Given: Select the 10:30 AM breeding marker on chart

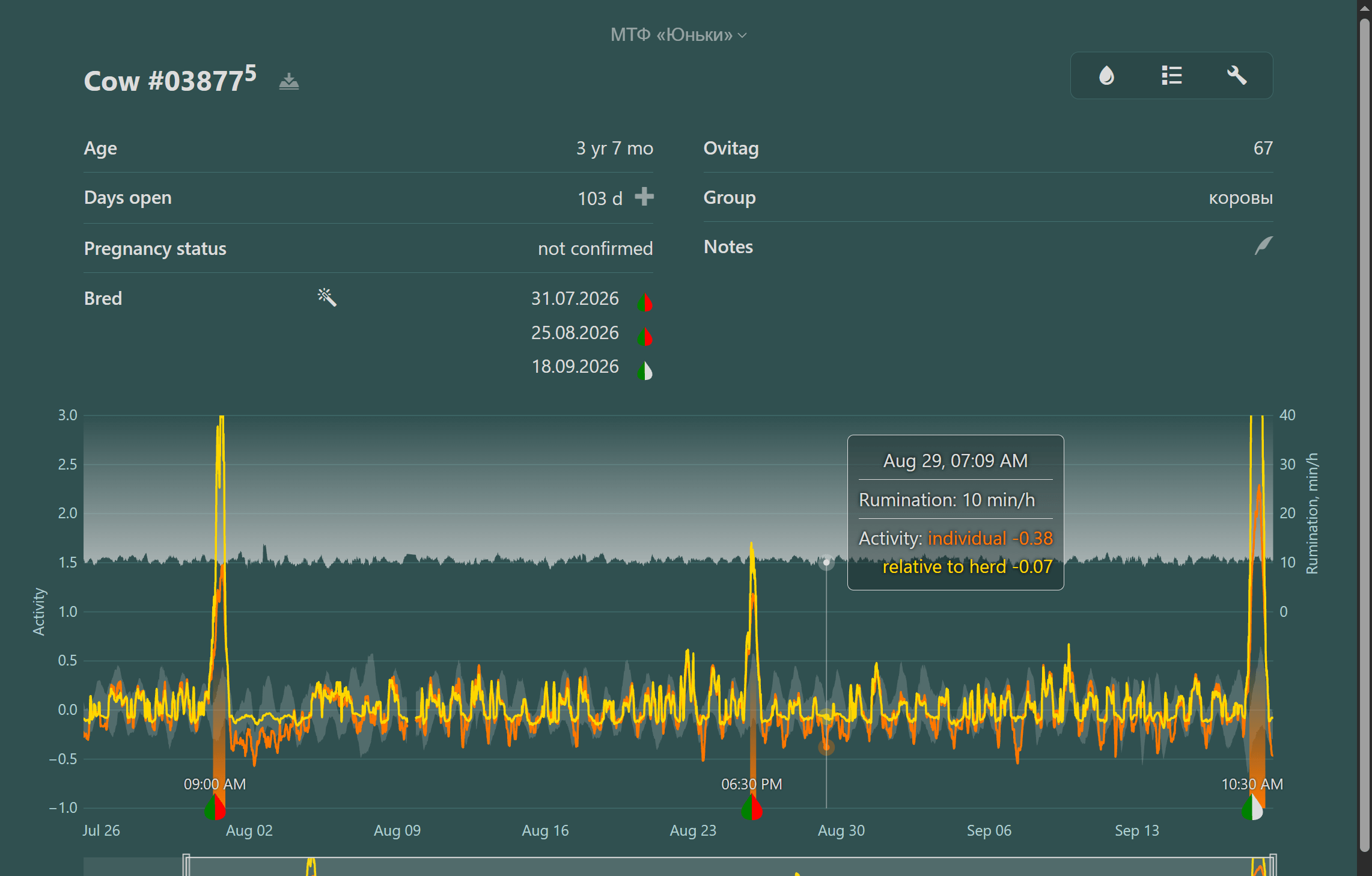Looking at the screenshot, I should pyautogui.click(x=1252, y=807).
